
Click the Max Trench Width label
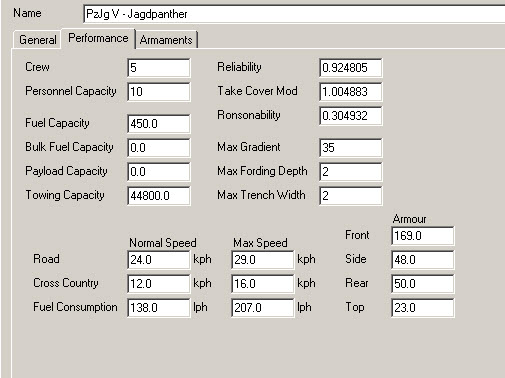coord(261,195)
